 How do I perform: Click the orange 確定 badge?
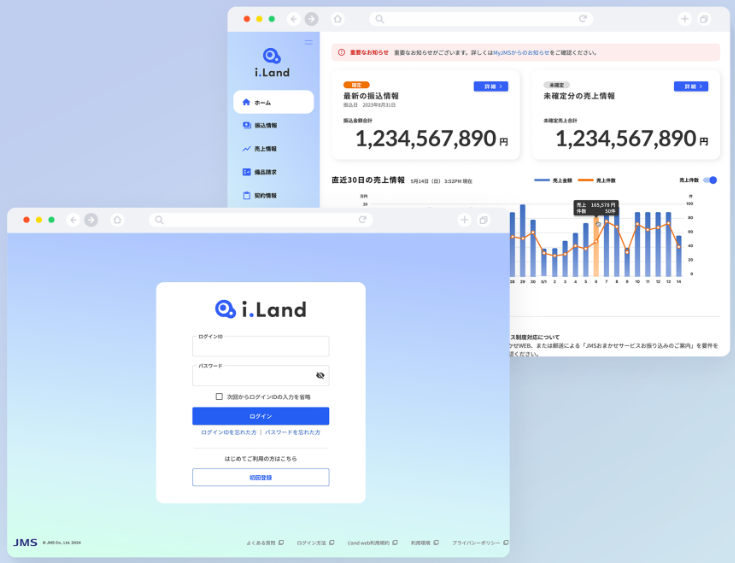coord(356,85)
